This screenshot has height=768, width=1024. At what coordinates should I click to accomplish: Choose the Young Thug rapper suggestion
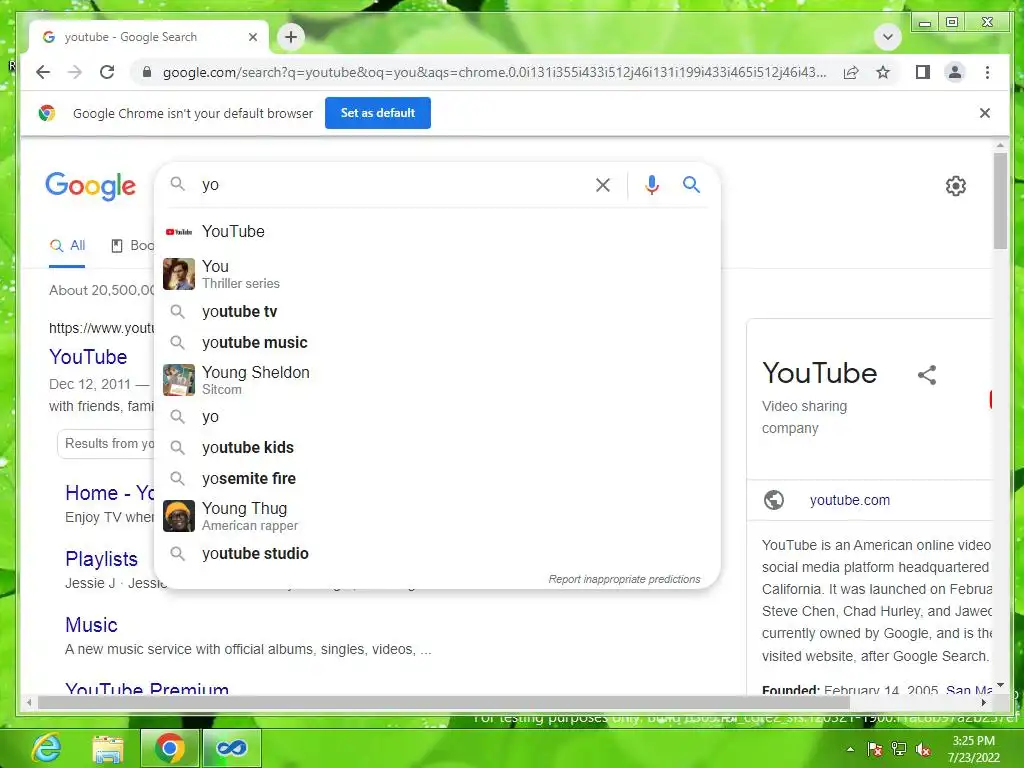(x=438, y=516)
